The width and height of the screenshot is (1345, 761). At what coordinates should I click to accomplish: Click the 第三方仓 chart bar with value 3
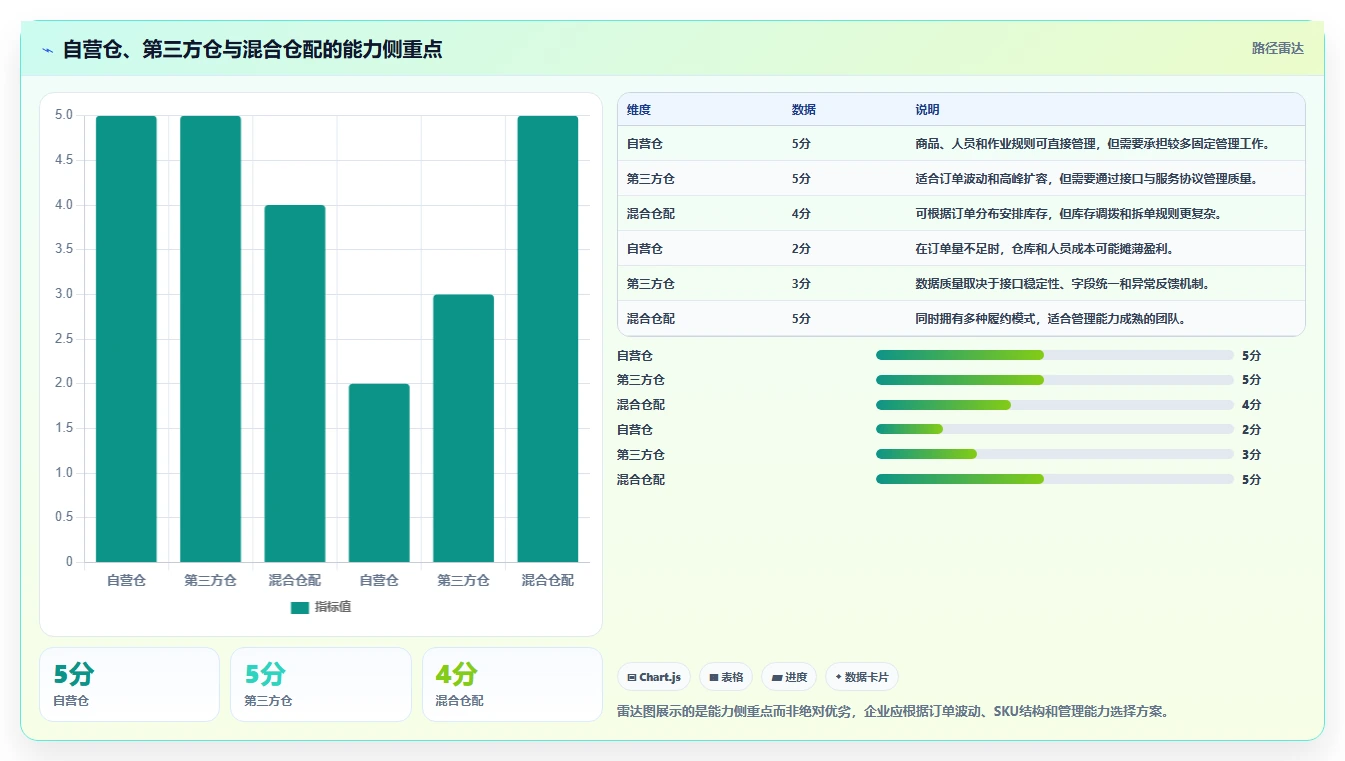coord(463,428)
